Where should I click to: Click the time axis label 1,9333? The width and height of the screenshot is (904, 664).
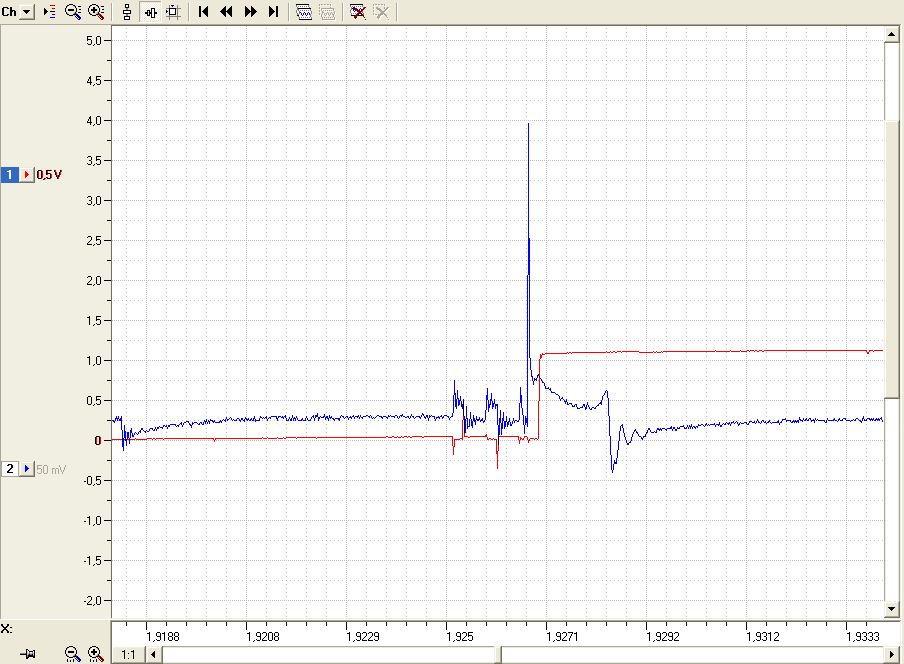[862, 636]
